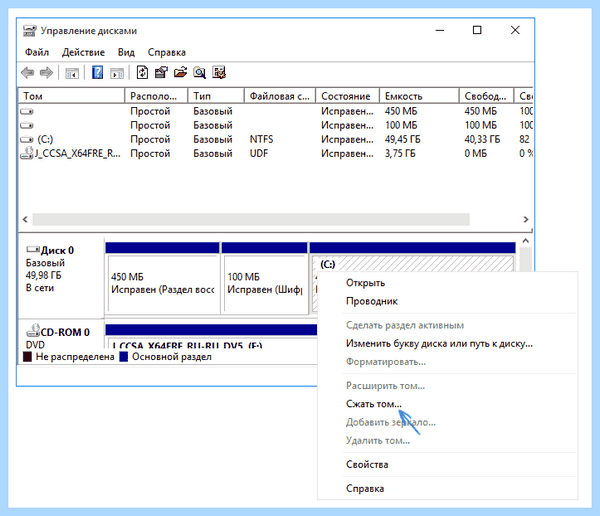Click the volume list horizontal scrollbar track
The width and height of the screenshot is (600, 516).
click(x=251, y=219)
